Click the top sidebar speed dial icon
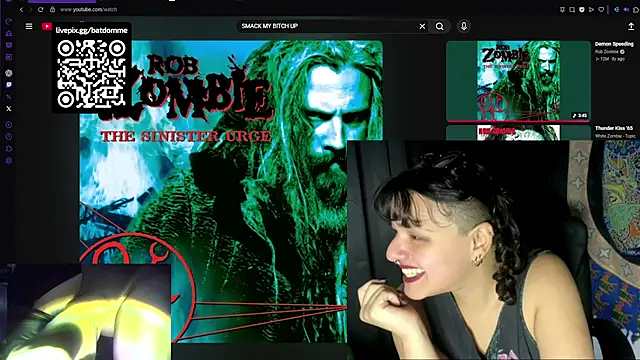The width and height of the screenshot is (640, 360). click(x=9, y=21)
